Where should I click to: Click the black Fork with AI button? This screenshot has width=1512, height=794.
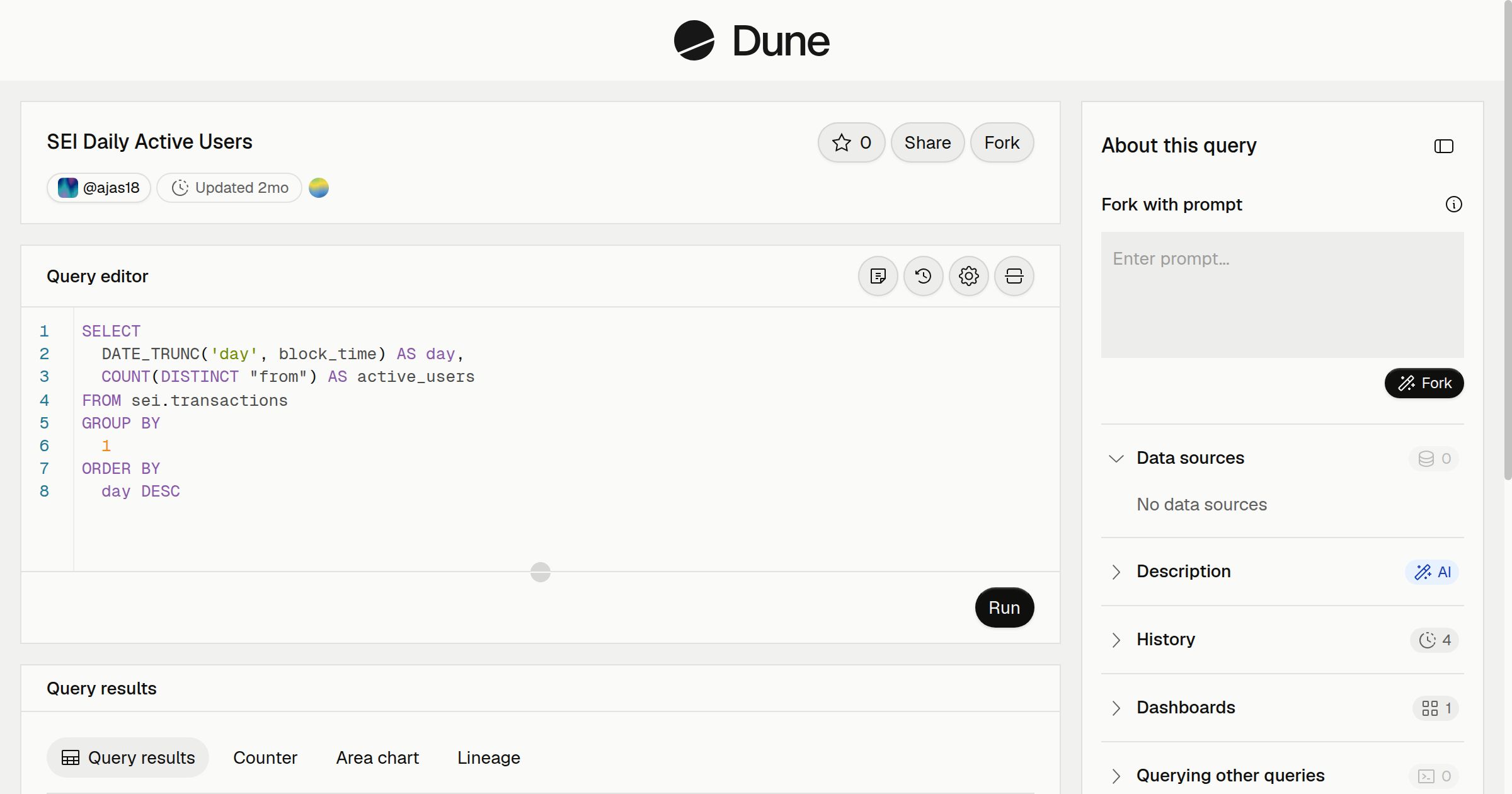click(x=1424, y=383)
